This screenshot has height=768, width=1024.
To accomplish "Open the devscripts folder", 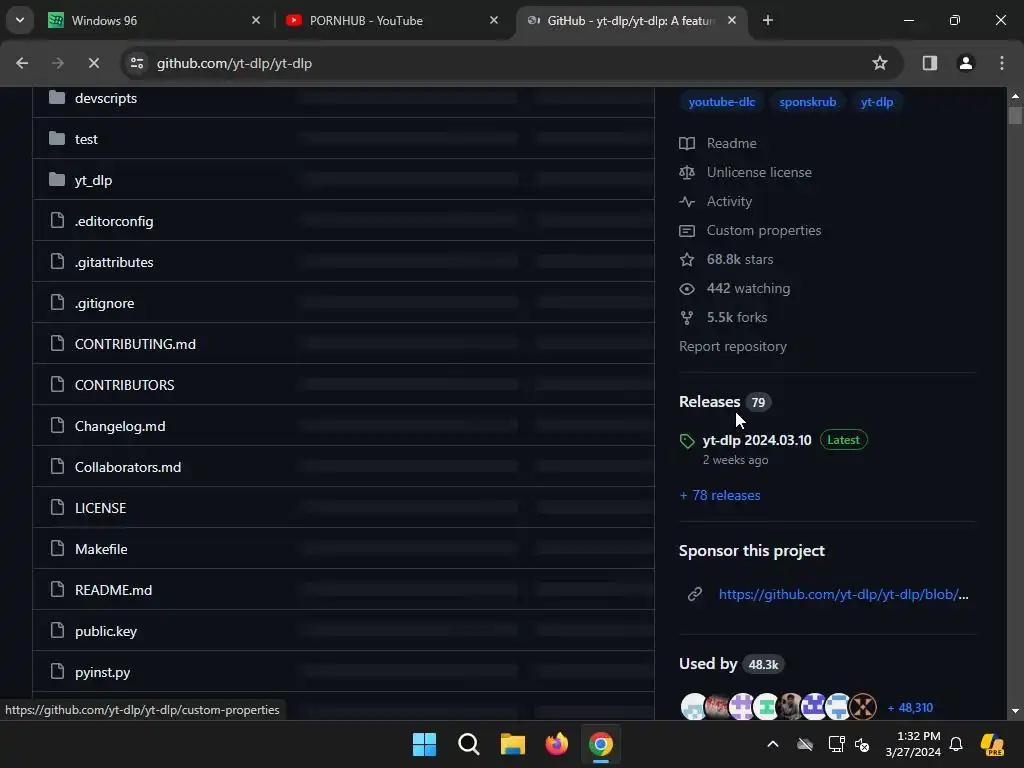I will (106, 98).
